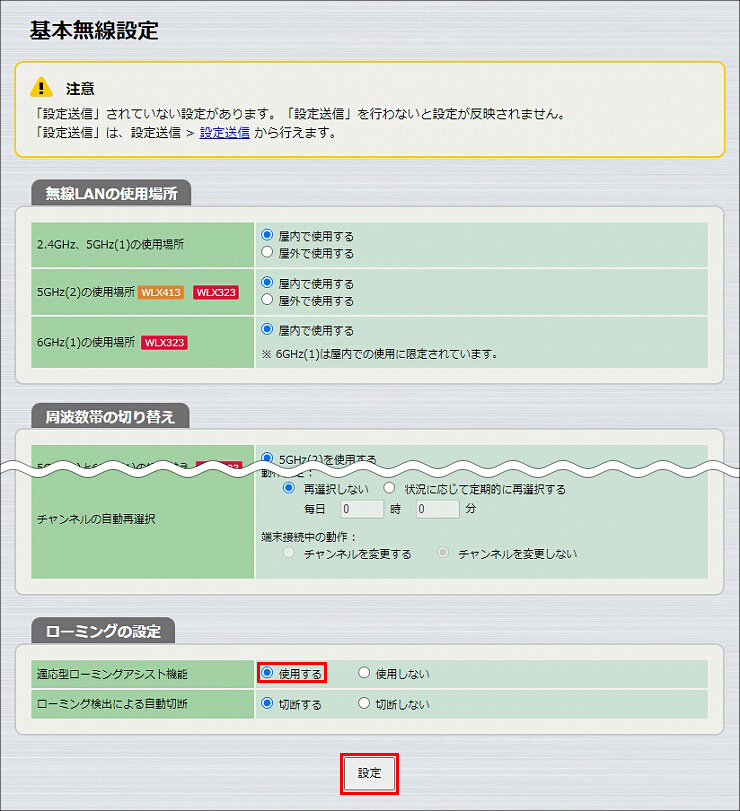
Task: Click the 周波数帯の切り替え section header
Action: [x=110, y=416]
